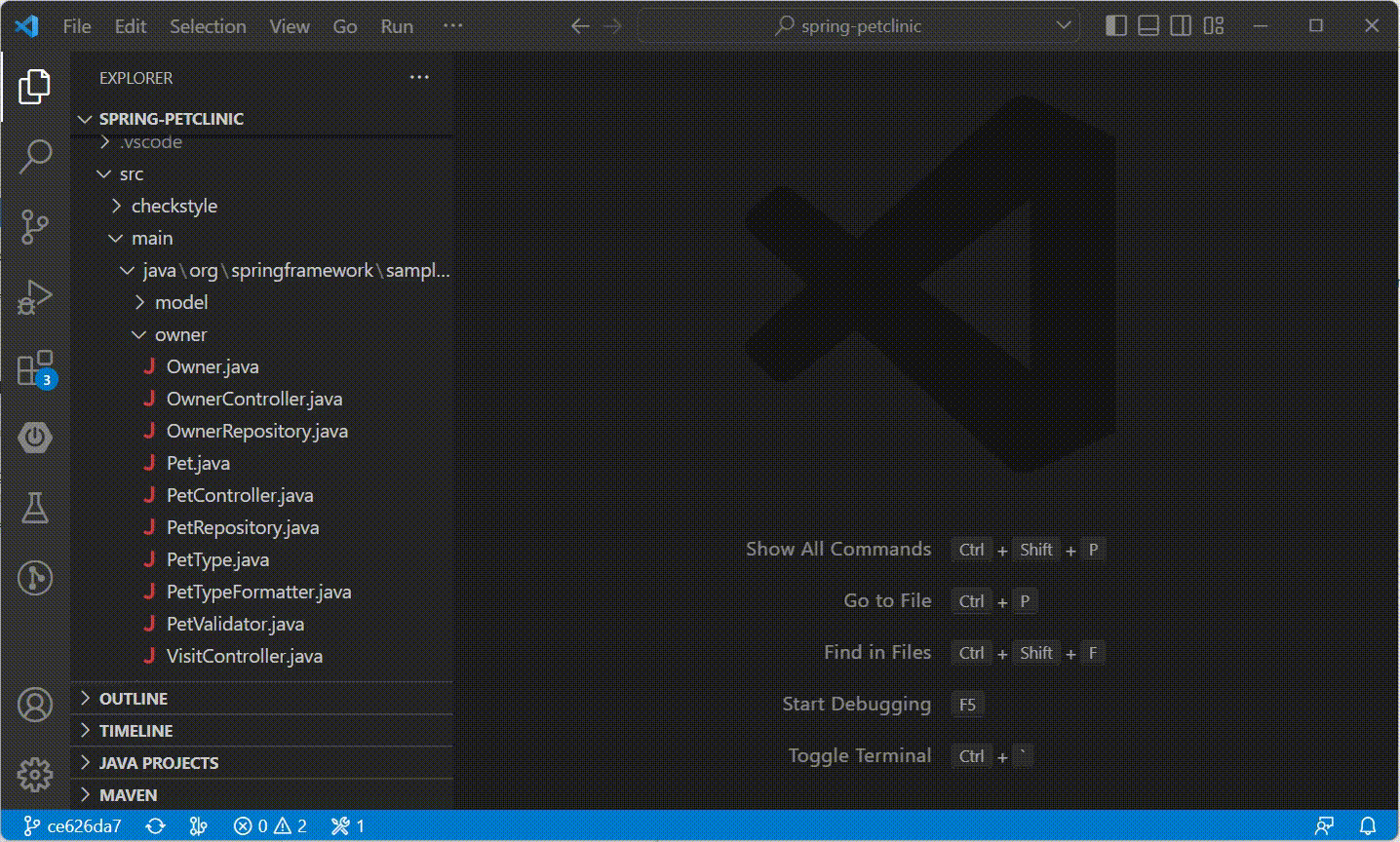Toggle the Primary Side Bar visibility
The height and width of the screenshot is (842, 1400).
(x=1114, y=26)
